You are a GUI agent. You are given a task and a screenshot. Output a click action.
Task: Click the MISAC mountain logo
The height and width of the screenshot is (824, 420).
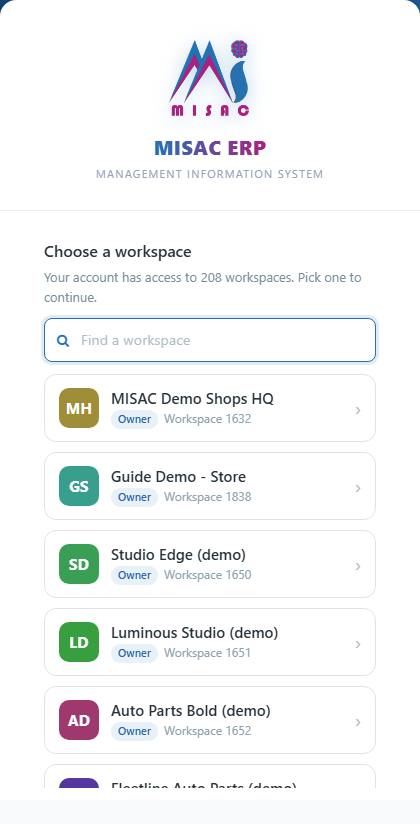(210, 78)
